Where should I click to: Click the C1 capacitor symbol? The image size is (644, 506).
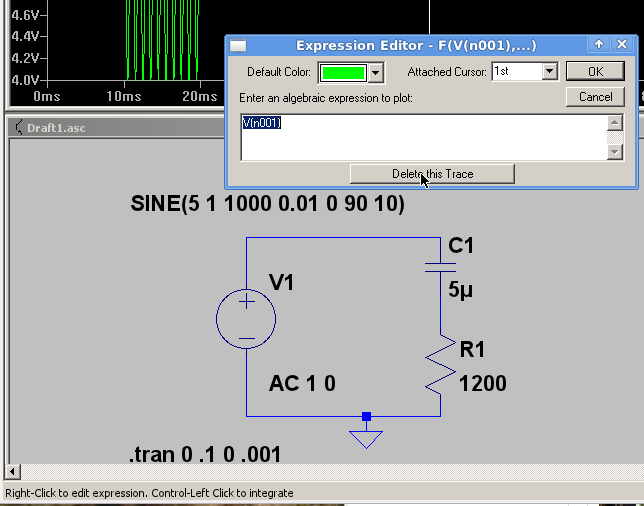440,266
